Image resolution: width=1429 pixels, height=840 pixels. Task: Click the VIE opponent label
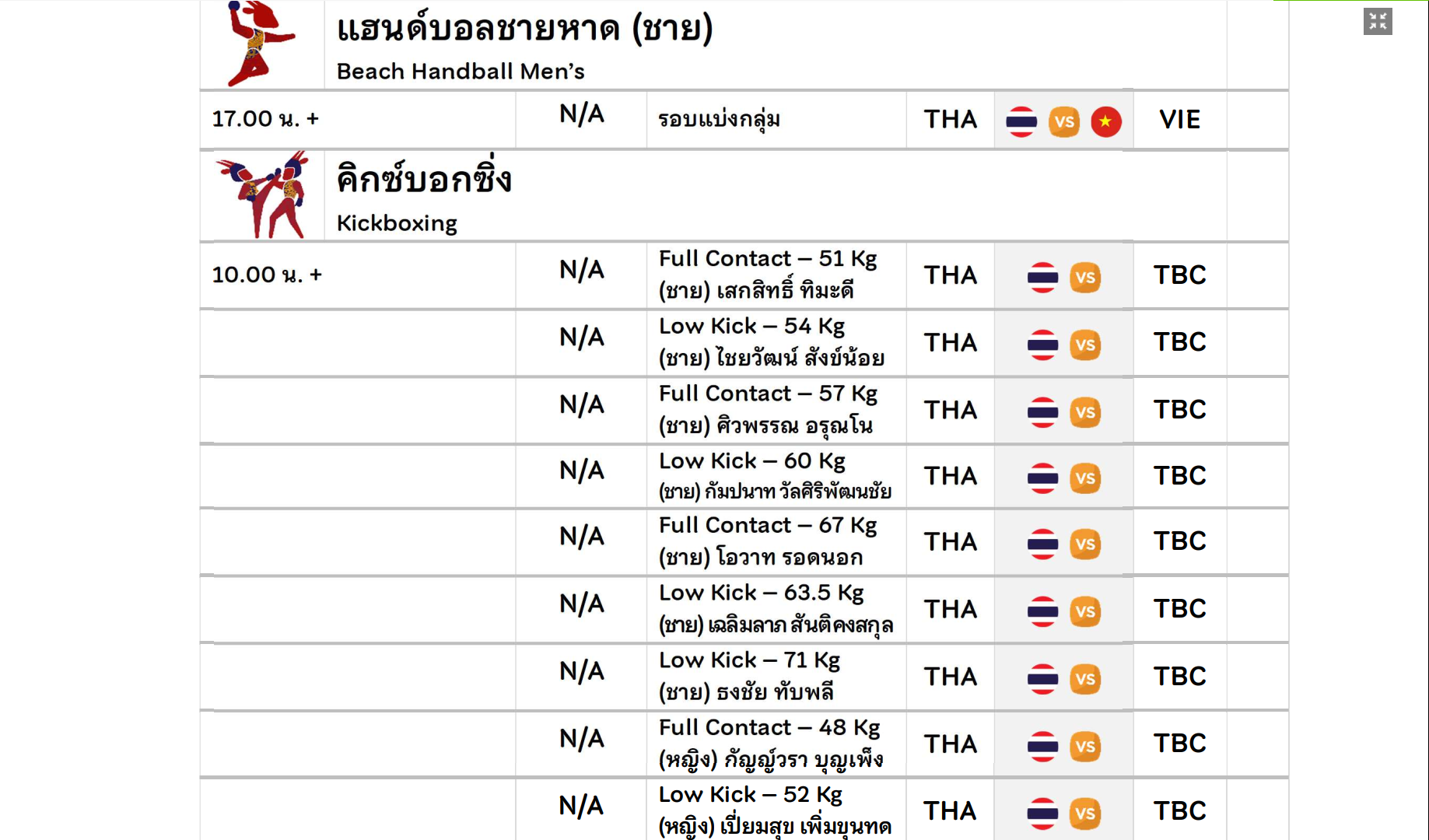(x=1179, y=119)
